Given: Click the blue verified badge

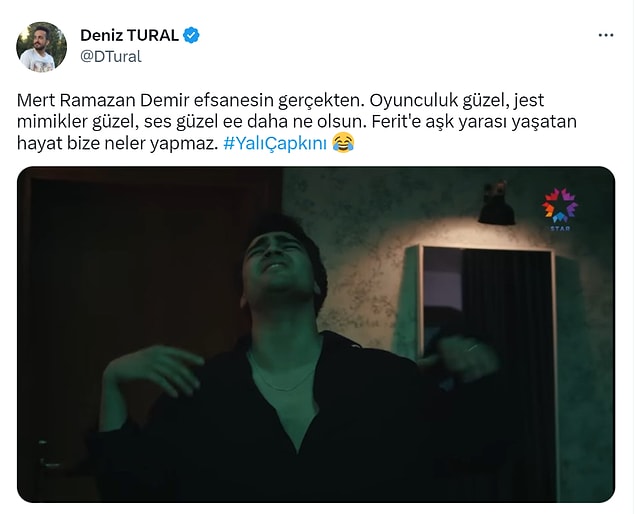Looking at the screenshot, I should pos(191,36).
